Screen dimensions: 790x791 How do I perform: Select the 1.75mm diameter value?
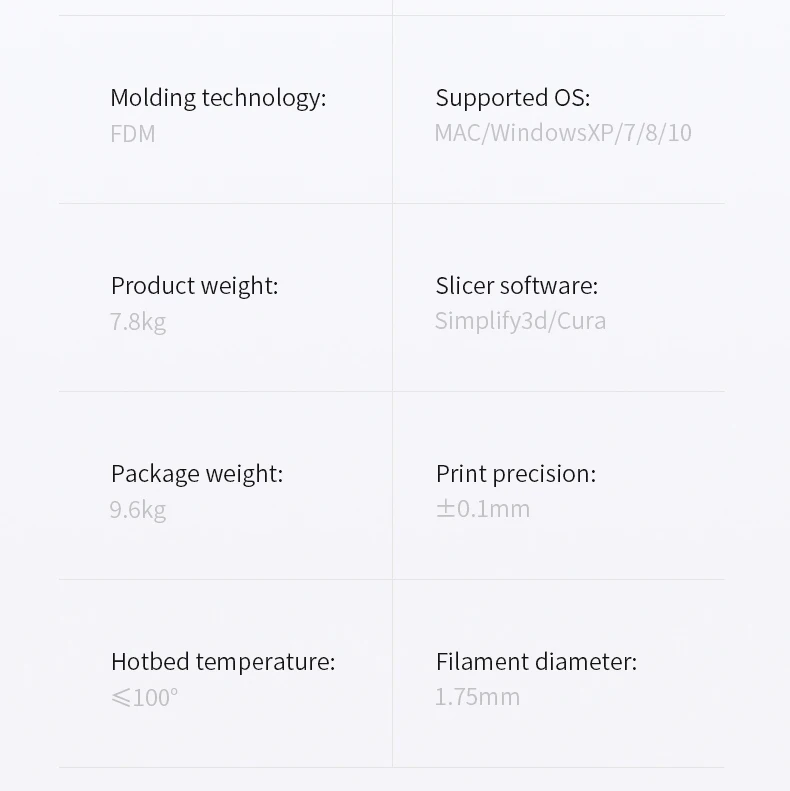[477, 697]
